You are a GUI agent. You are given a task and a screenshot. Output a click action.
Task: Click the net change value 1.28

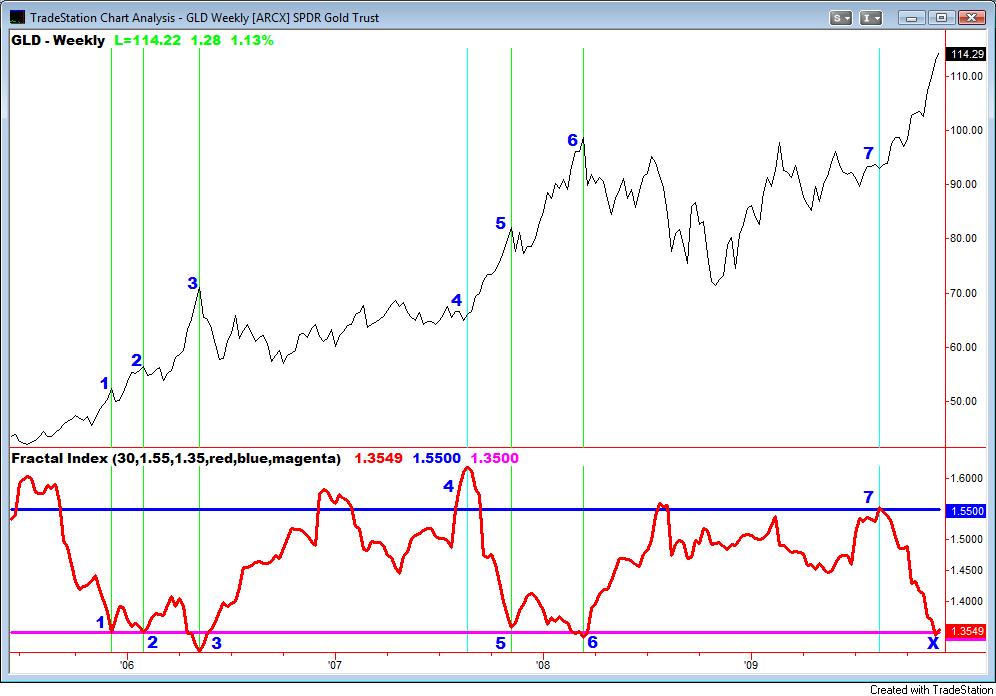pyautogui.click(x=206, y=41)
